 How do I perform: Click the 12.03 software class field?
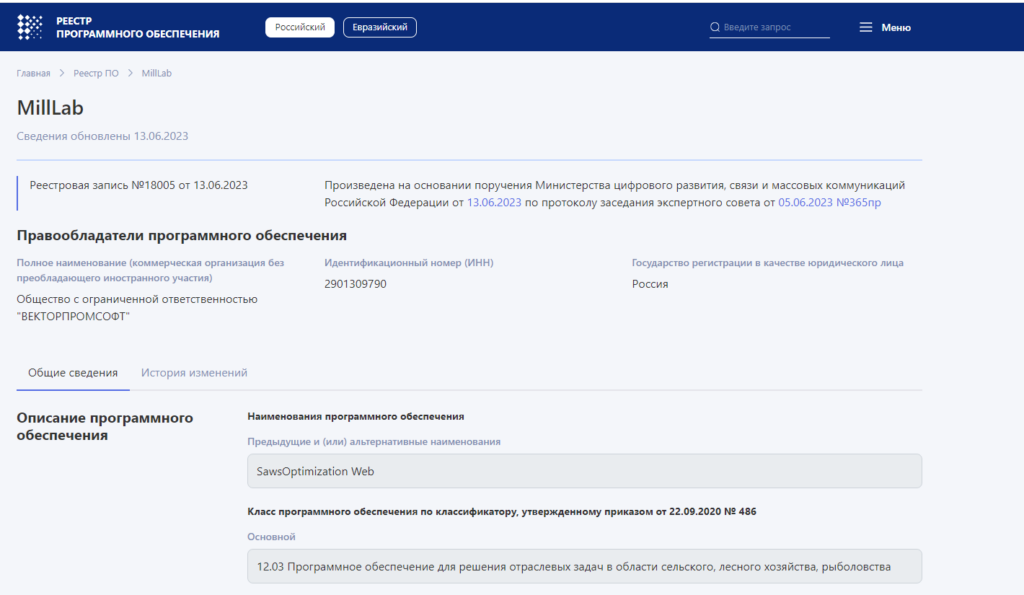pyautogui.click(x=584, y=566)
